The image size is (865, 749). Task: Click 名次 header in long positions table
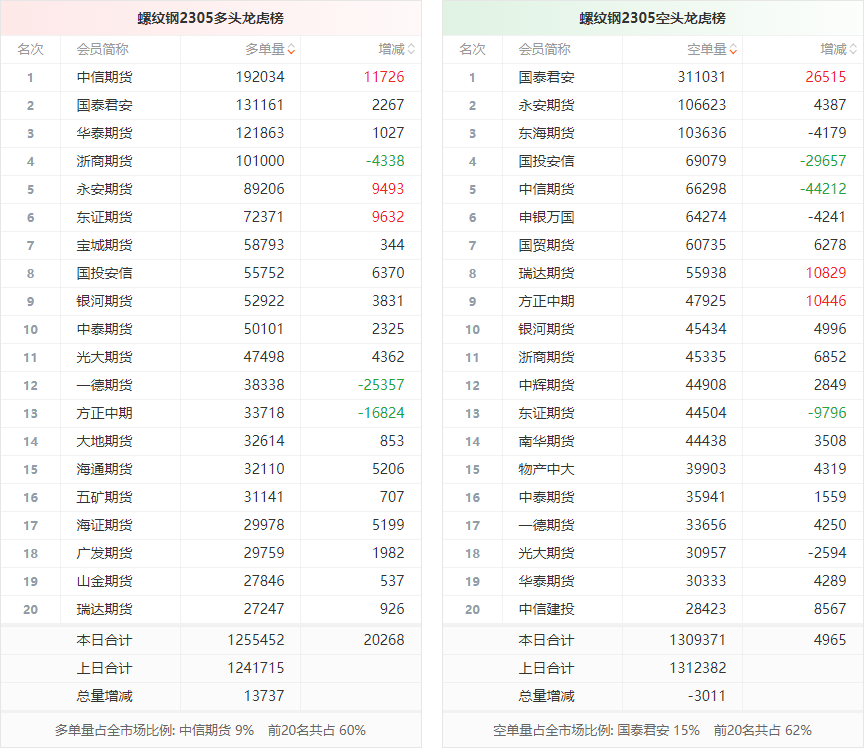[30, 49]
